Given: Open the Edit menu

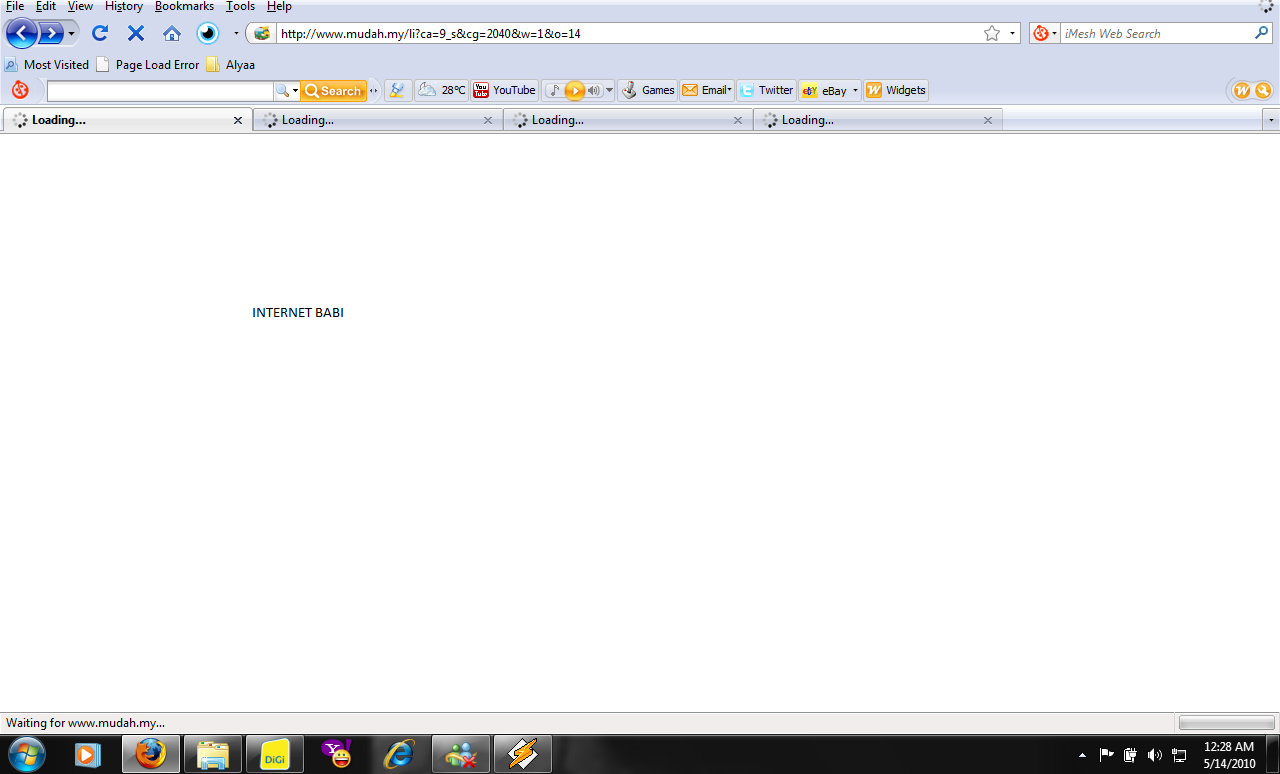Looking at the screenshot, I should (46, 6).
